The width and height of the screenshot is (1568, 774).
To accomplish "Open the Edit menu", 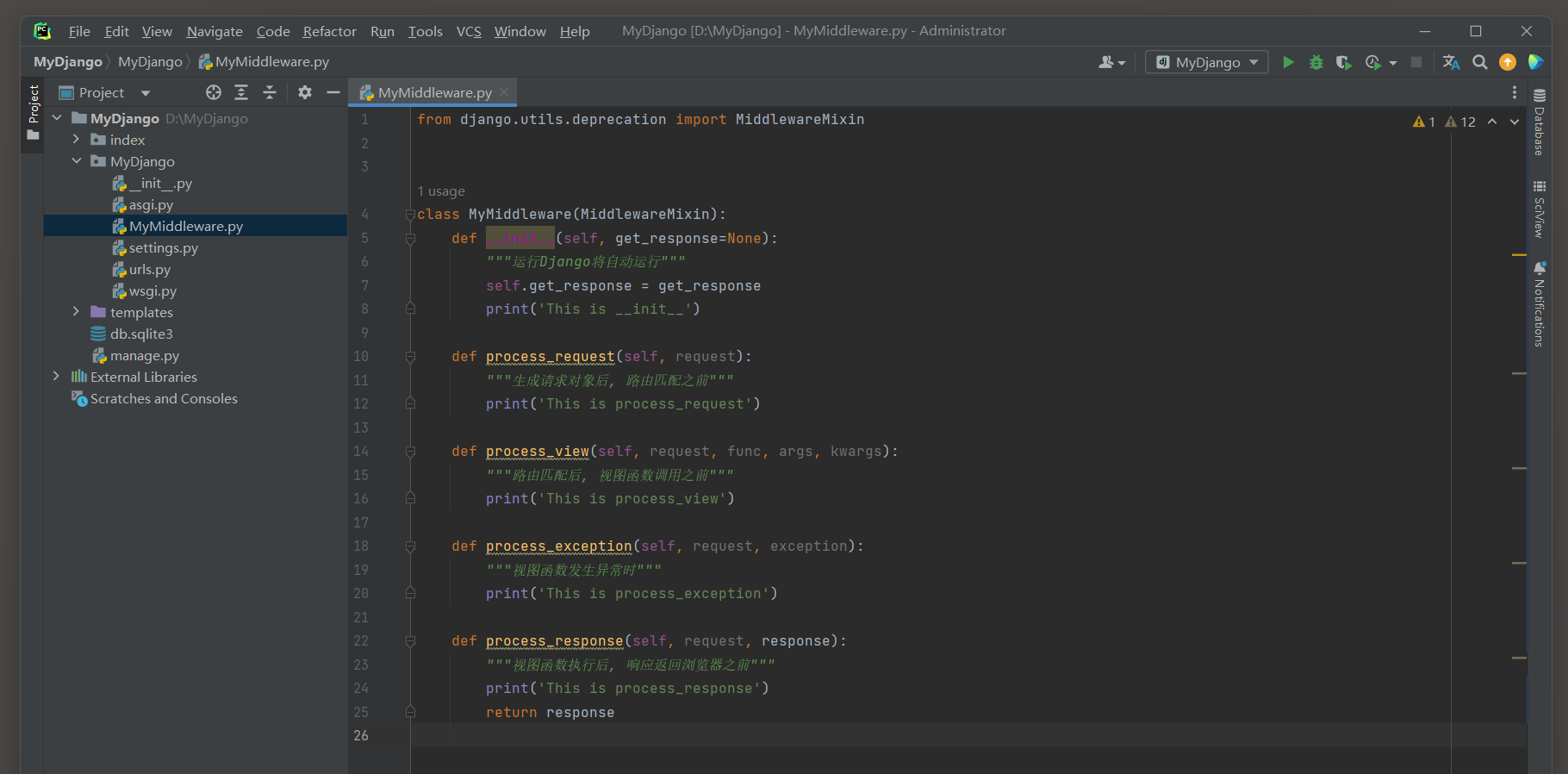I will [x=116, y=31].
